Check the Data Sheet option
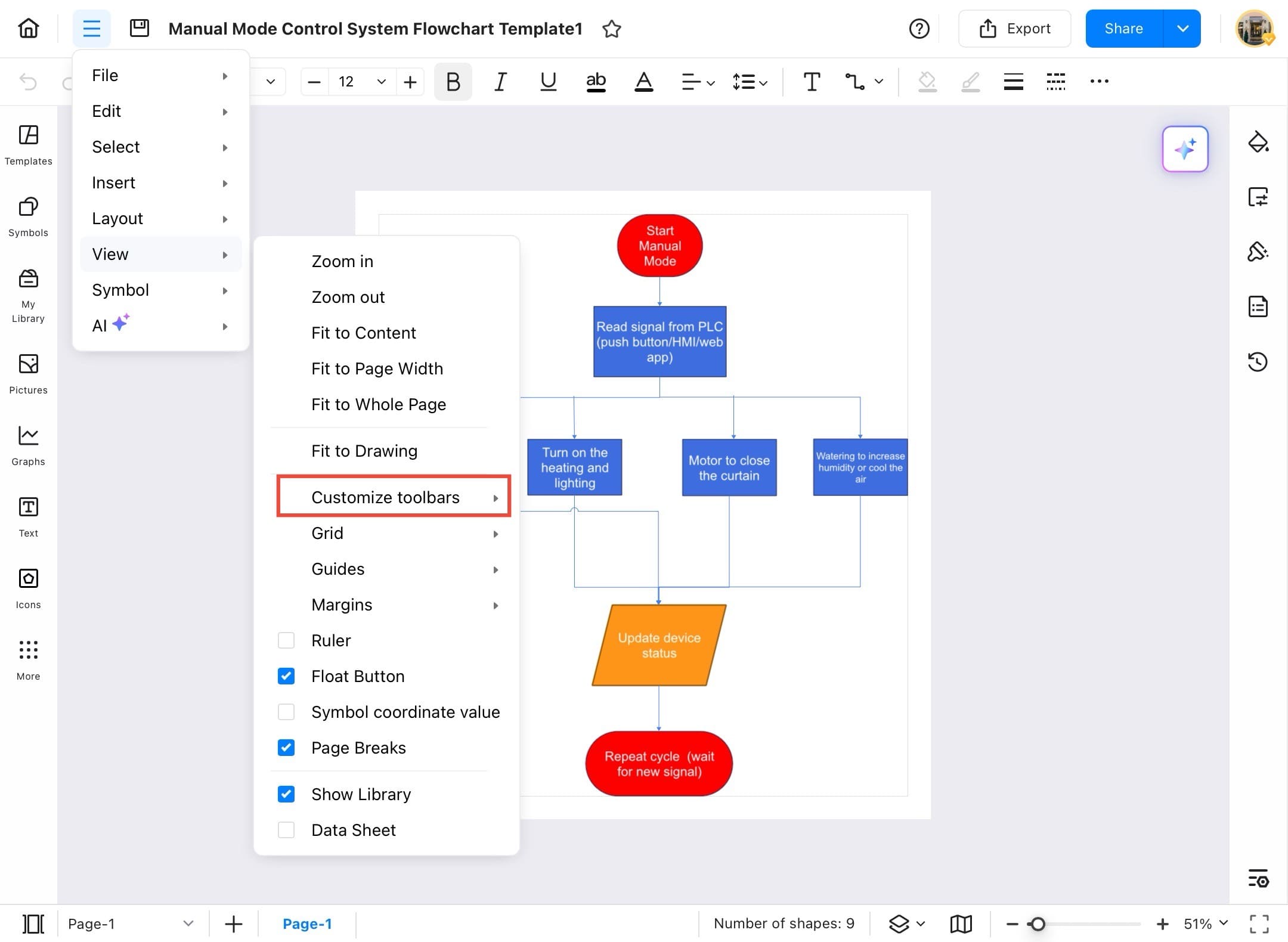This screenshot has width=1288, height=942. tap(286, 830)
